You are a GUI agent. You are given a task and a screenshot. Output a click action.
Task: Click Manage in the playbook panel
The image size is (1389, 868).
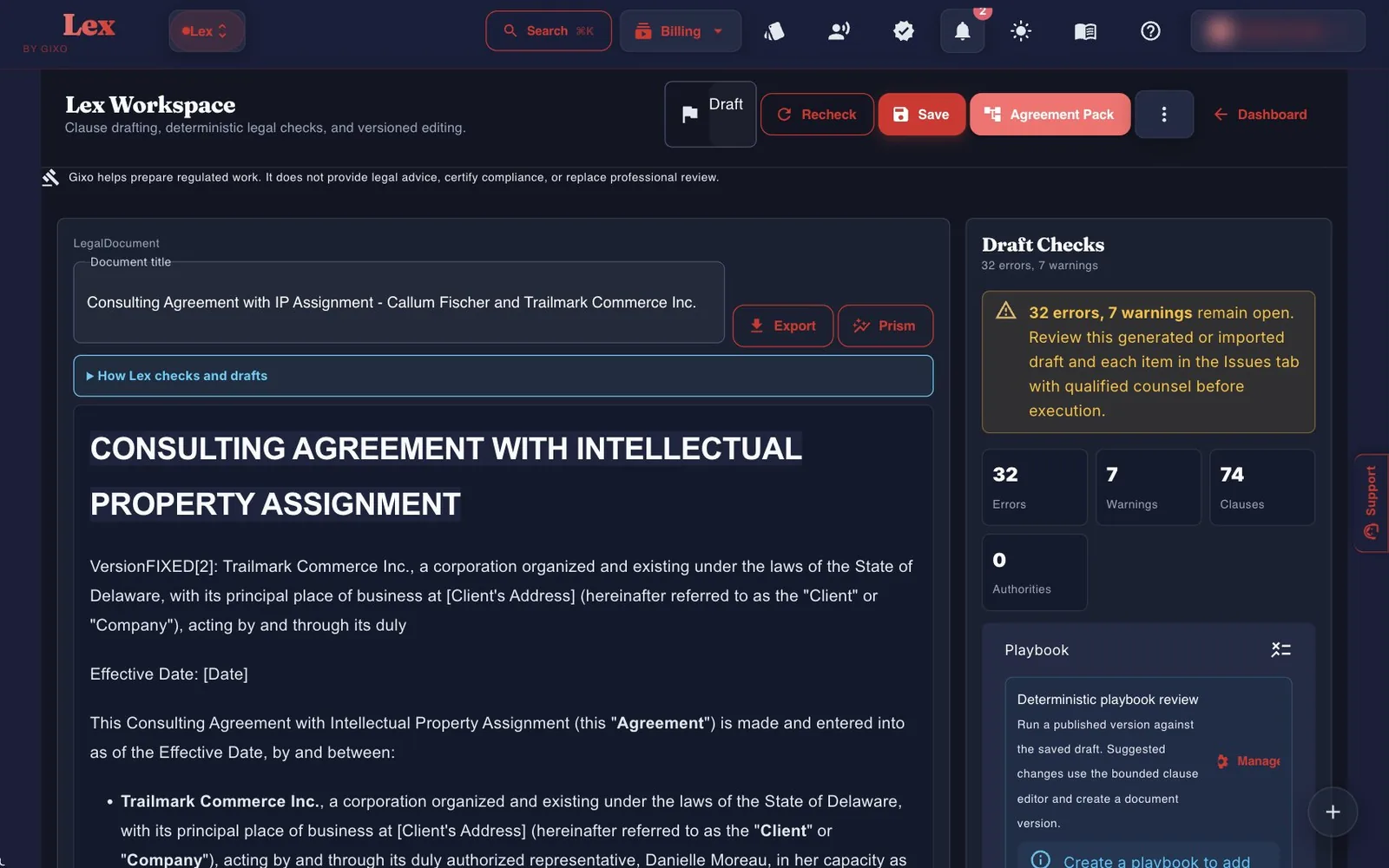1249,761
